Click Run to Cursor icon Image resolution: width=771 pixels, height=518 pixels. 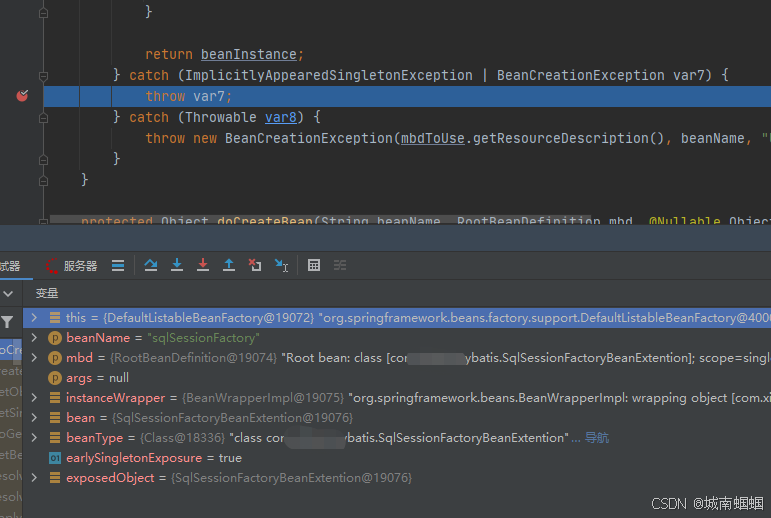[x=281, y=266]
